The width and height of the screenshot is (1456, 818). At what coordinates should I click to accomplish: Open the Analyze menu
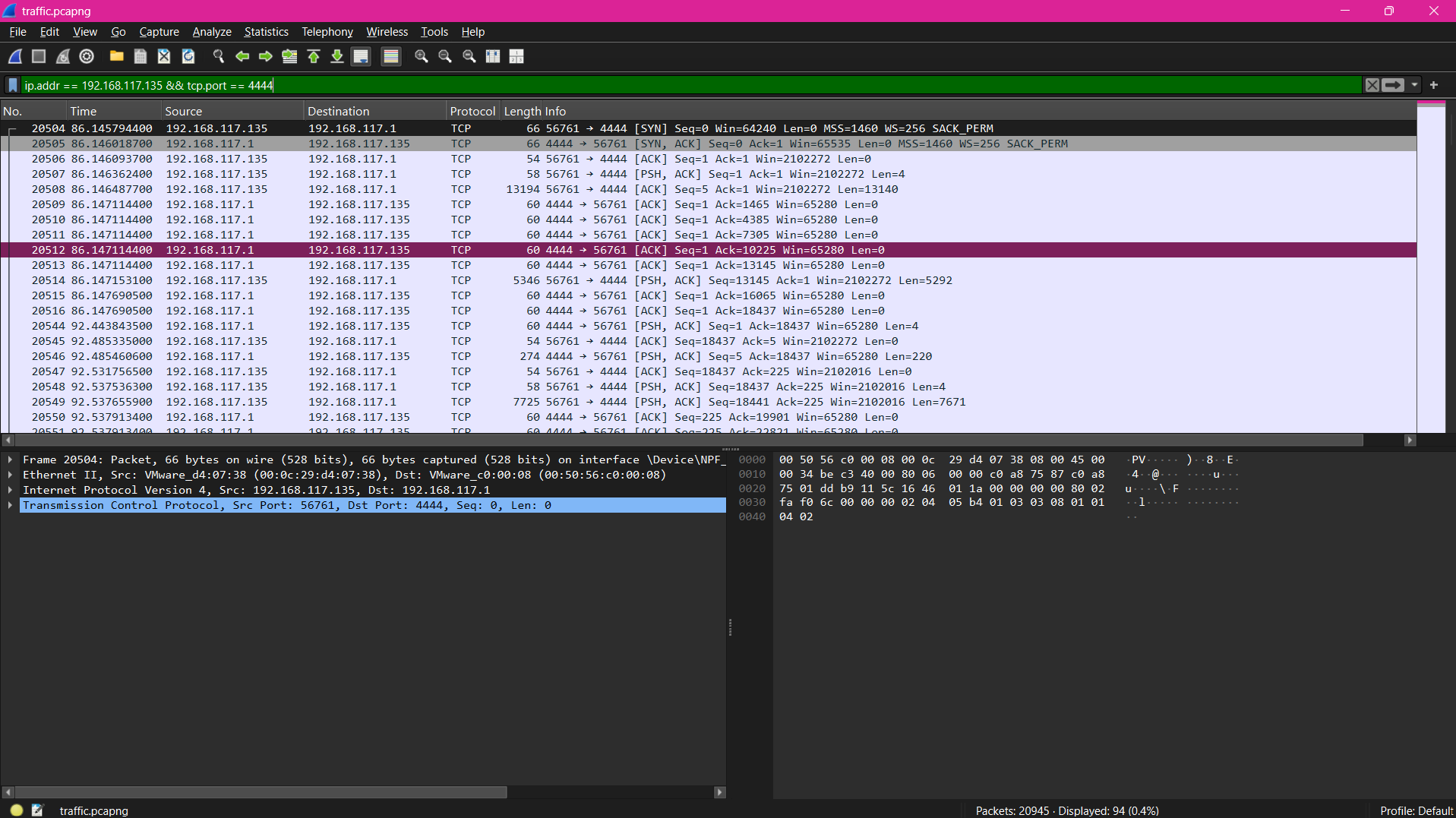click(x=212, y=32)
